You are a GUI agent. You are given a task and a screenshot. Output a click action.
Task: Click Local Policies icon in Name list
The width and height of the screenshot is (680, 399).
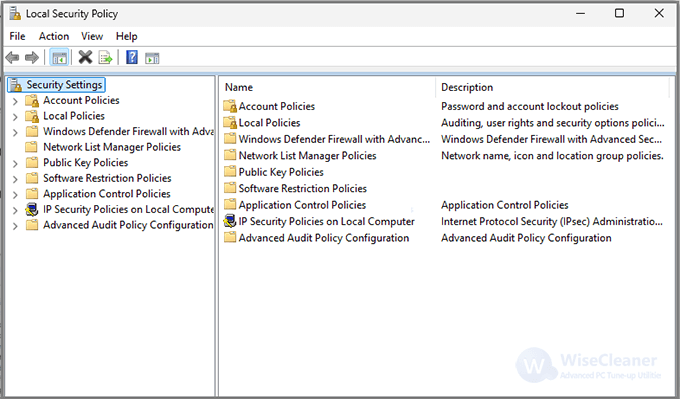pyautogui.click(x=230, y=123)
